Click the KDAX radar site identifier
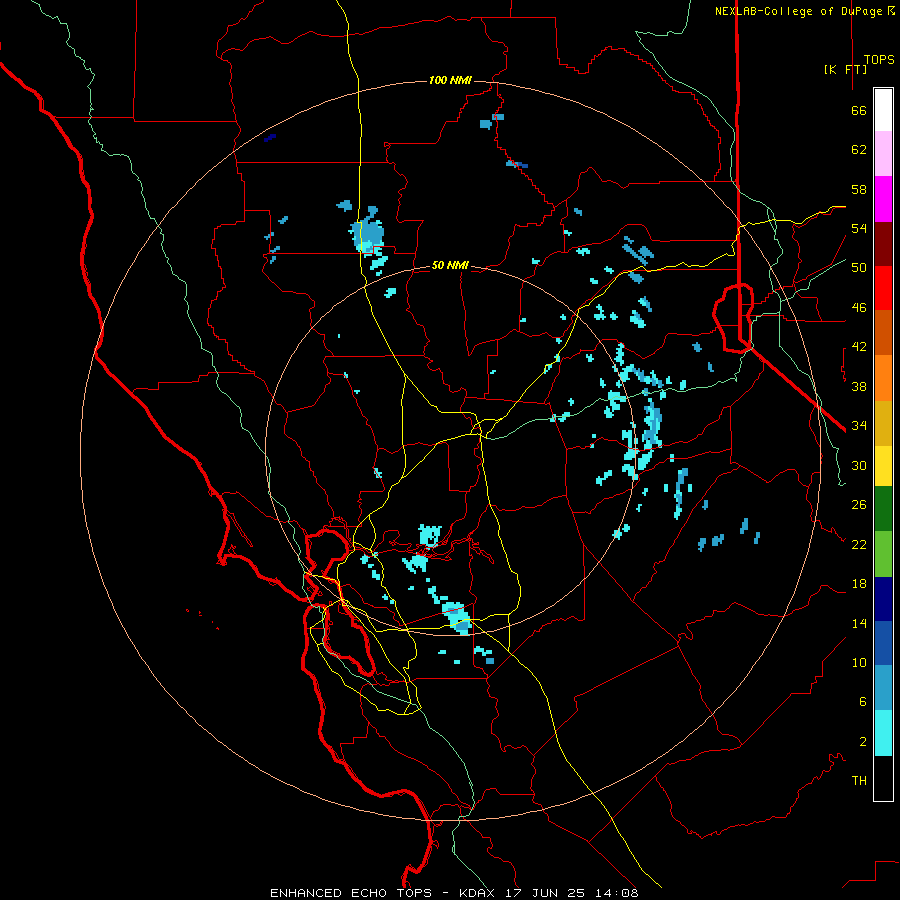Screen dimensions: 900x900 tap(478, 893)
